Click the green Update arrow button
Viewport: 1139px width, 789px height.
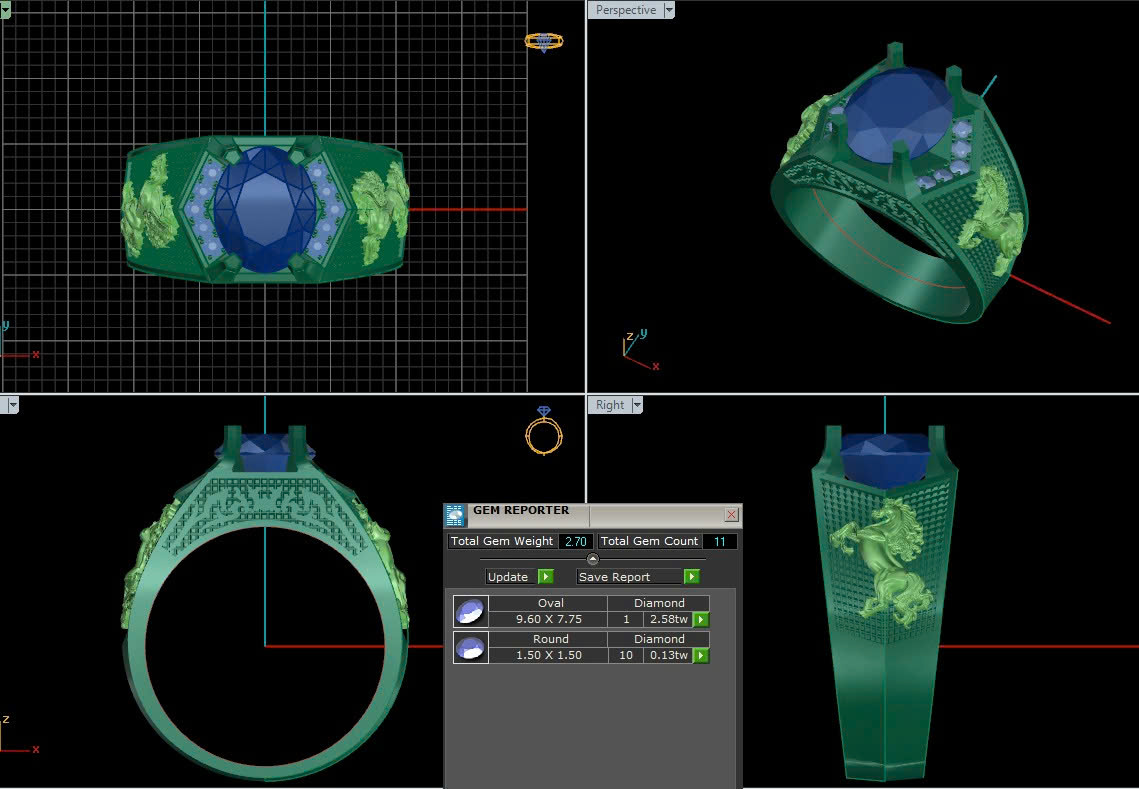click(546, 577)
